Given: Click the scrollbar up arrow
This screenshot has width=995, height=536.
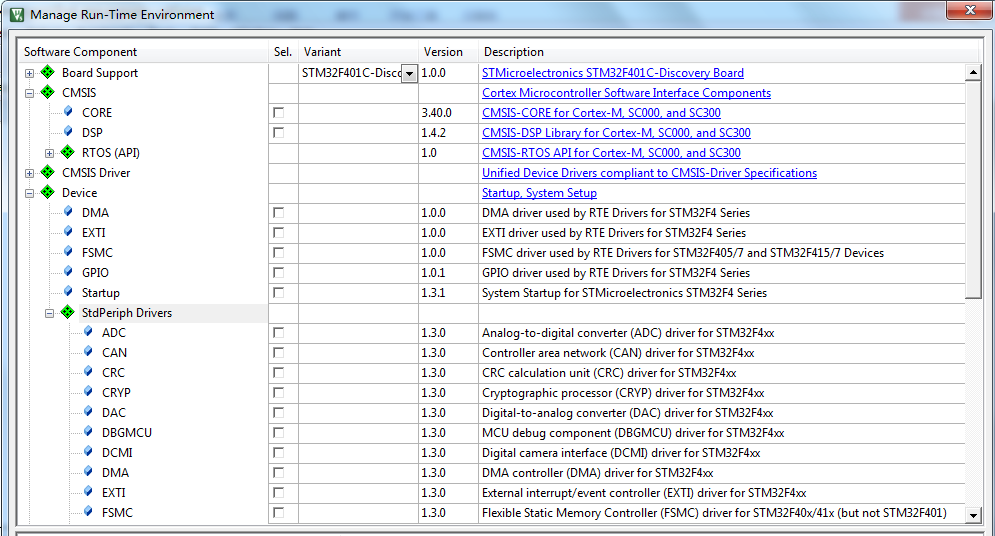Looking at the screenshot, I should point(973,73).
